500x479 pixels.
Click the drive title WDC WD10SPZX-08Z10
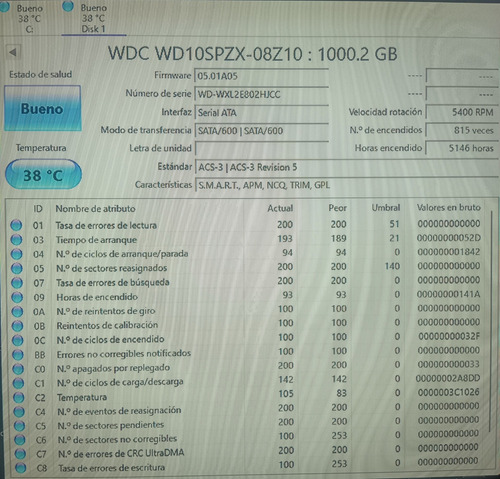coord(205,53)
